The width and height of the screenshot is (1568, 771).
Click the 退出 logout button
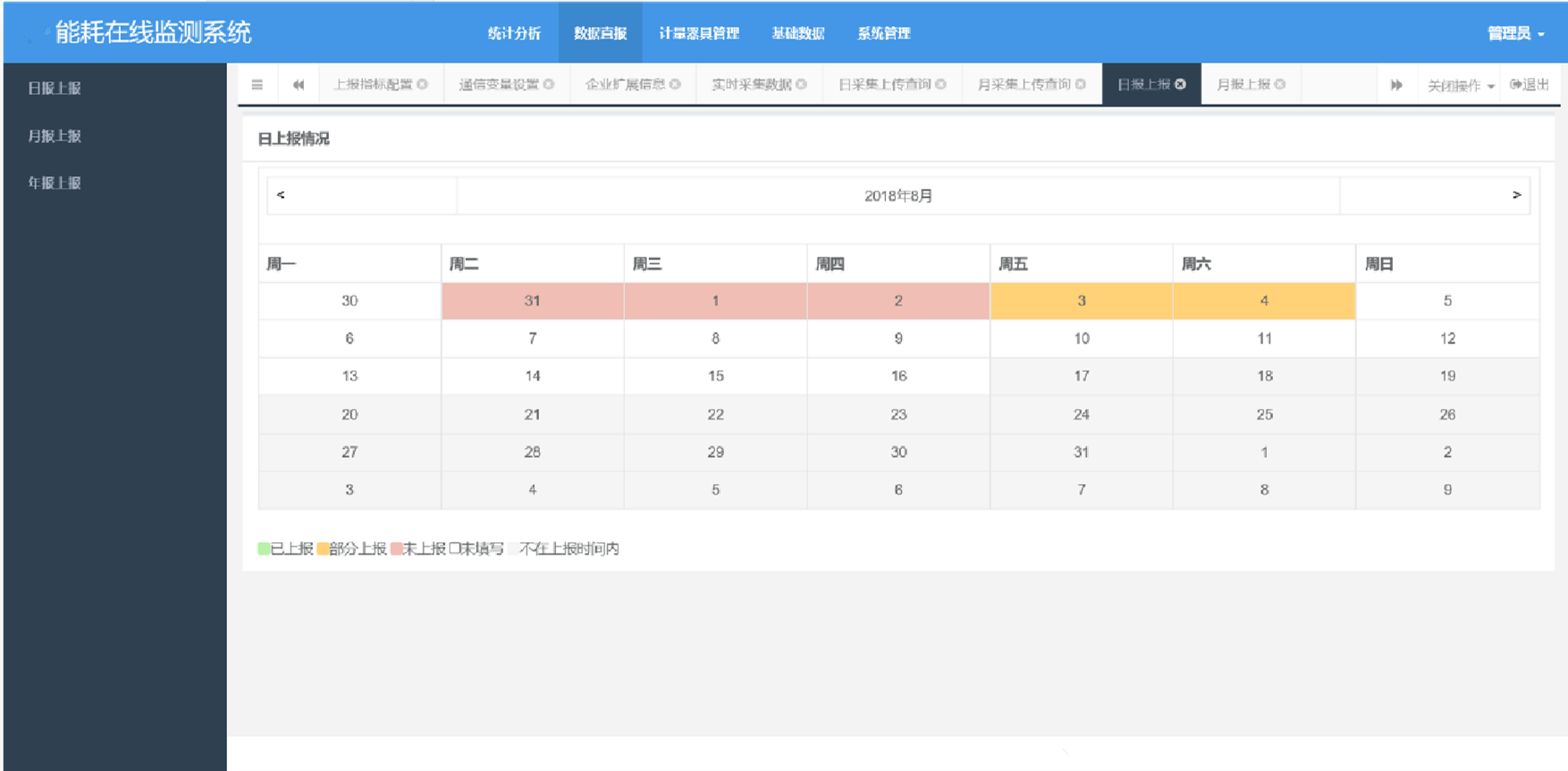coord(1530,85)
